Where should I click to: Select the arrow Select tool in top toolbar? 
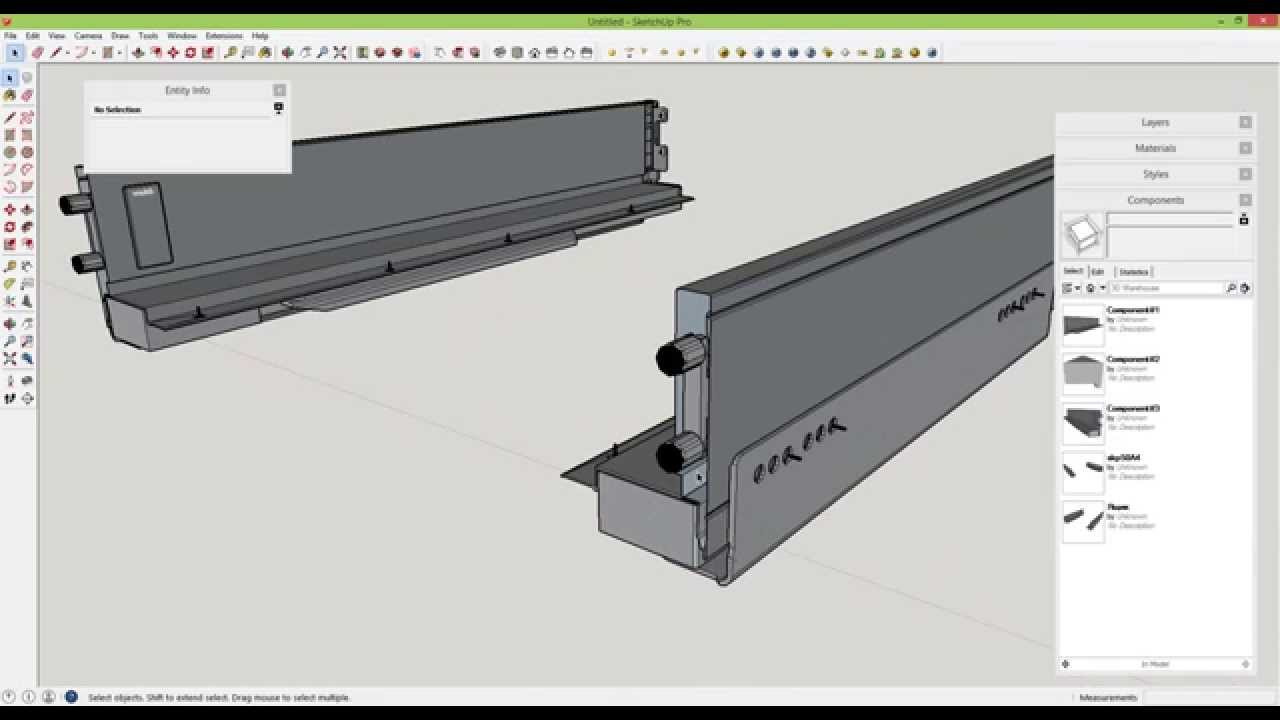(x=15, y=53)
